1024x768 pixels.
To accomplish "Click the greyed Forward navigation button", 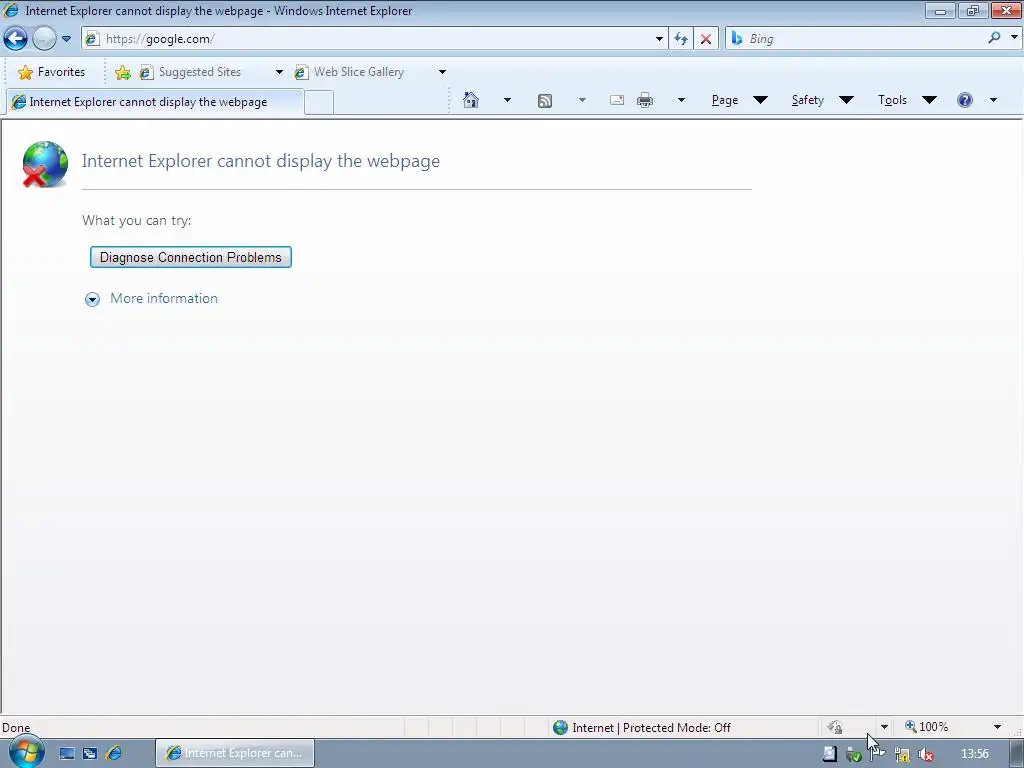I will pyautogui.click(x=44, y=39).
